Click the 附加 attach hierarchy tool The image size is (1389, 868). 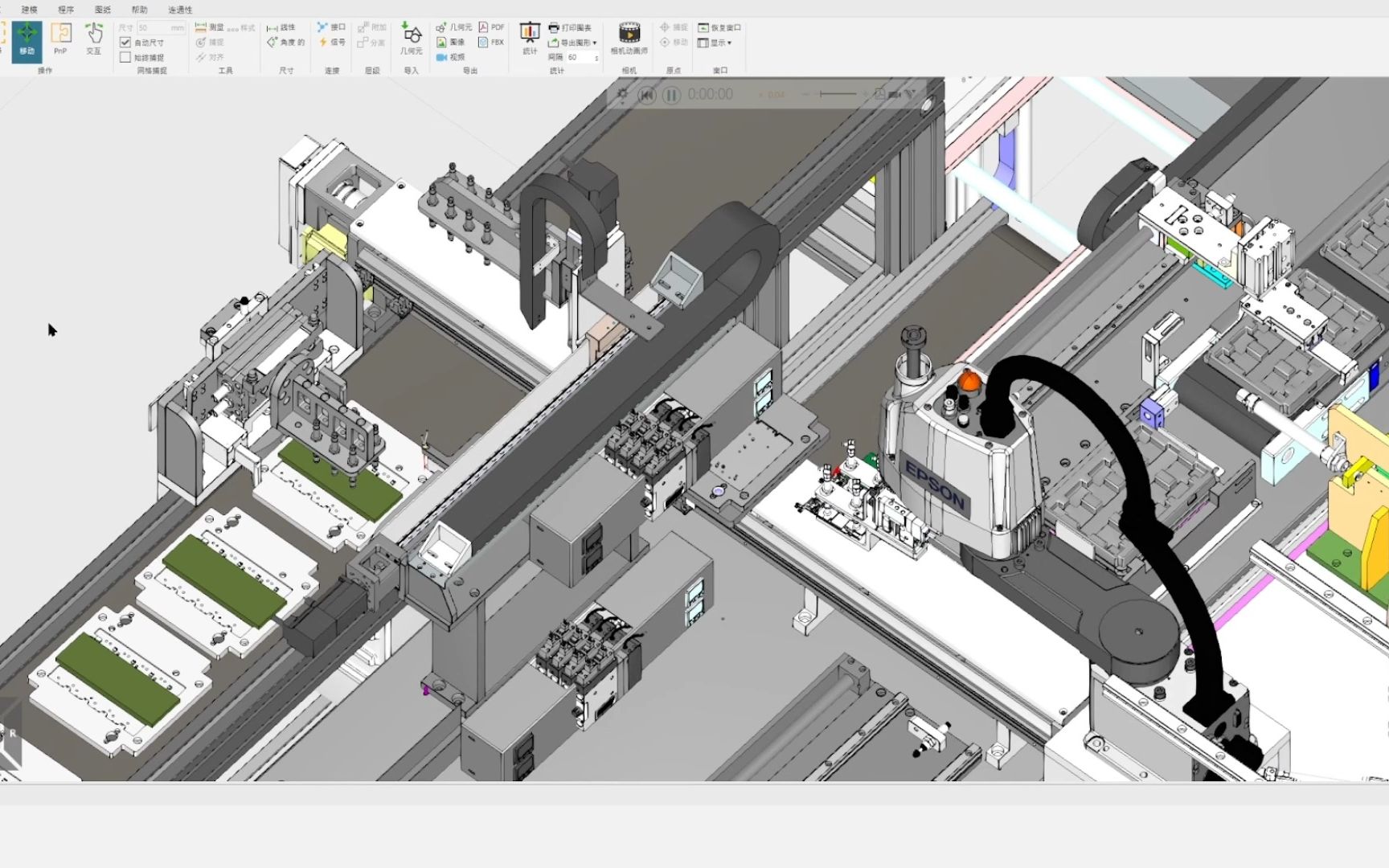tap(372, 27)
